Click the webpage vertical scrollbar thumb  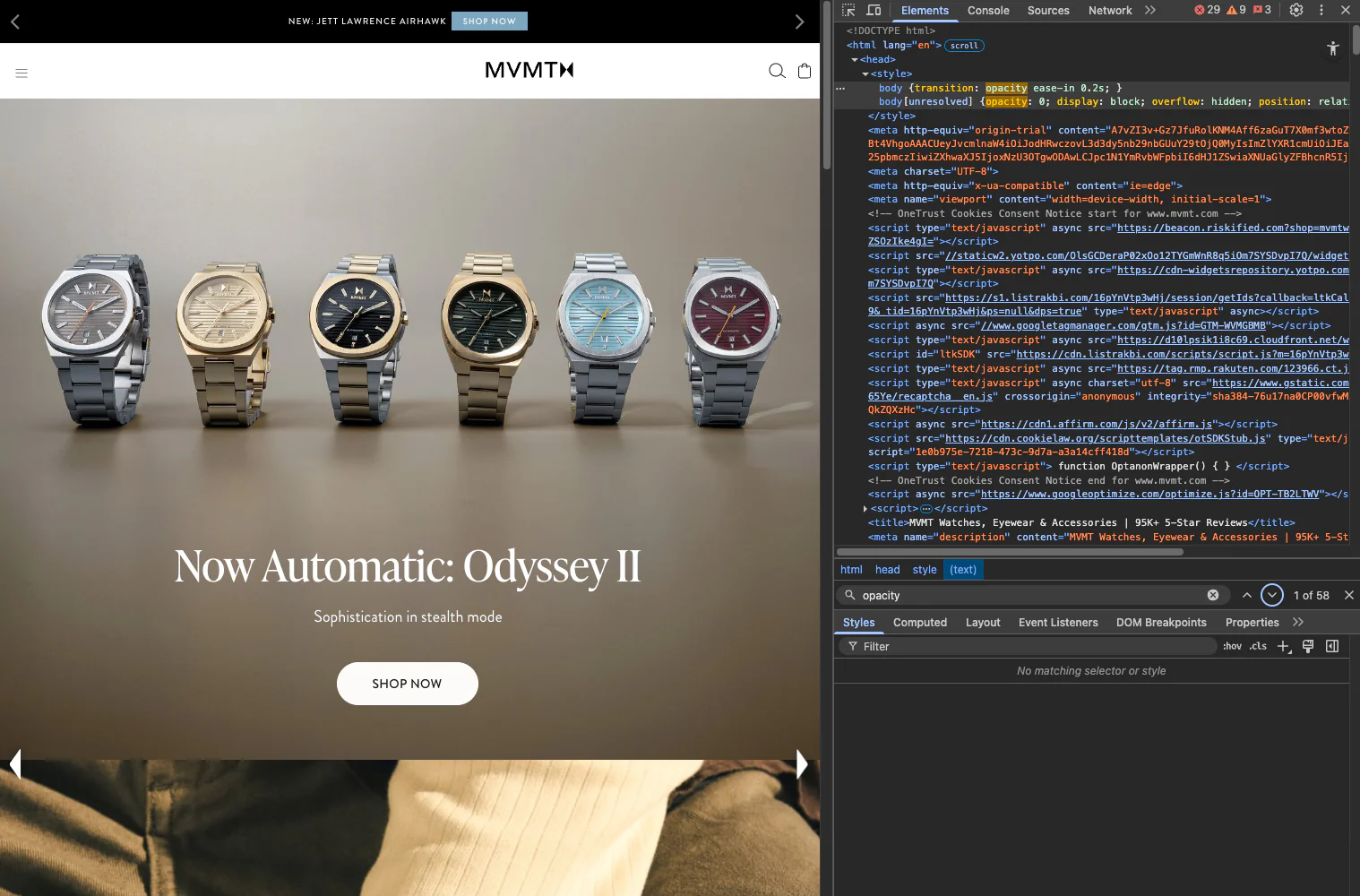tap(827, 85)
